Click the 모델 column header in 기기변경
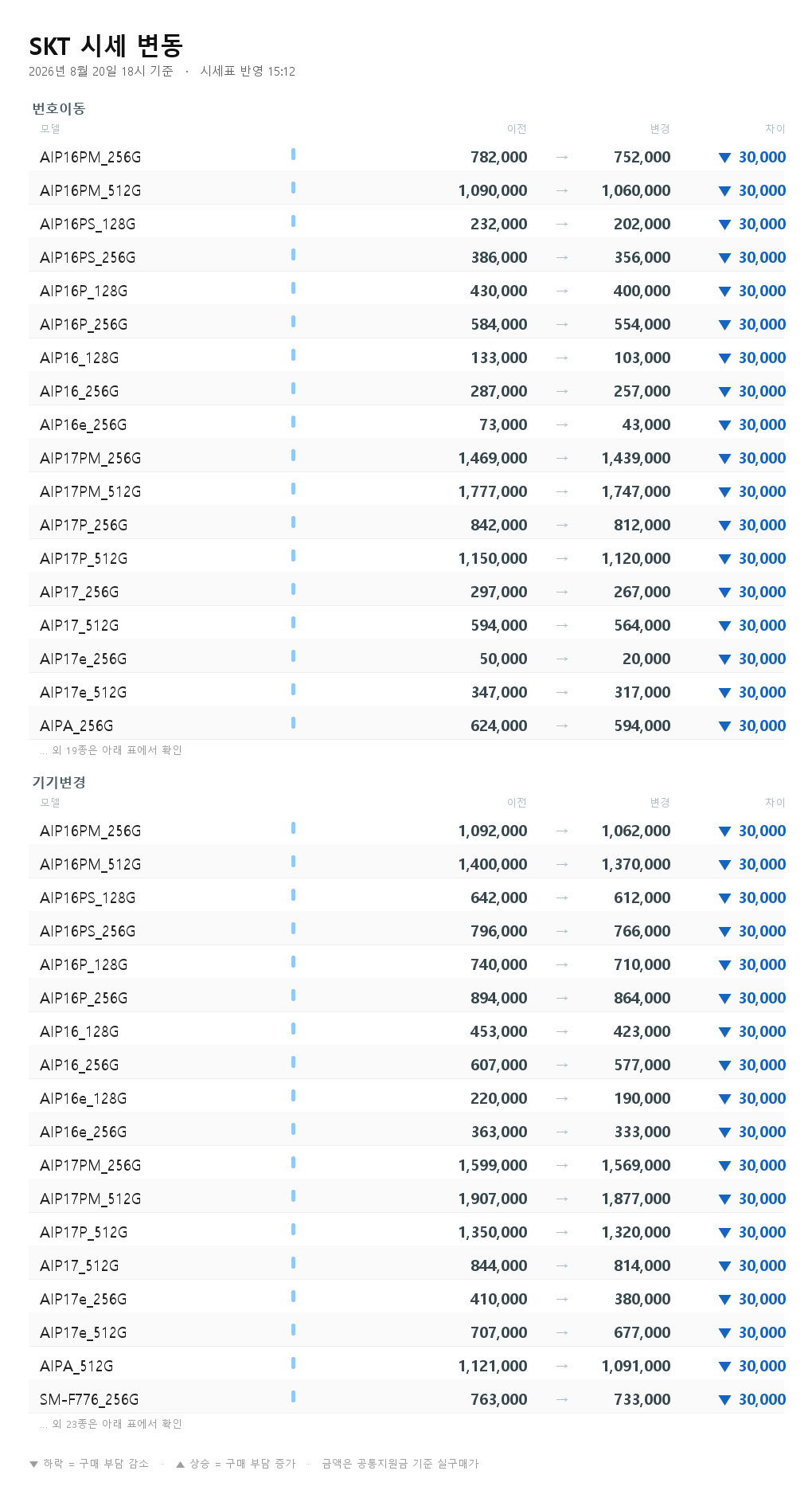This screenshot has height=1494, width=812. pyautogui.click(x=50, y=803)
